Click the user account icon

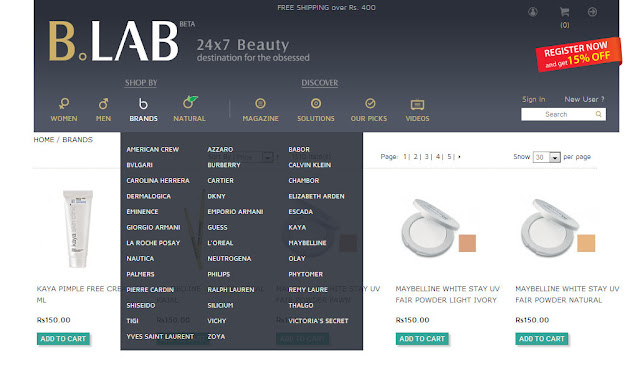(x=533, y=12)
